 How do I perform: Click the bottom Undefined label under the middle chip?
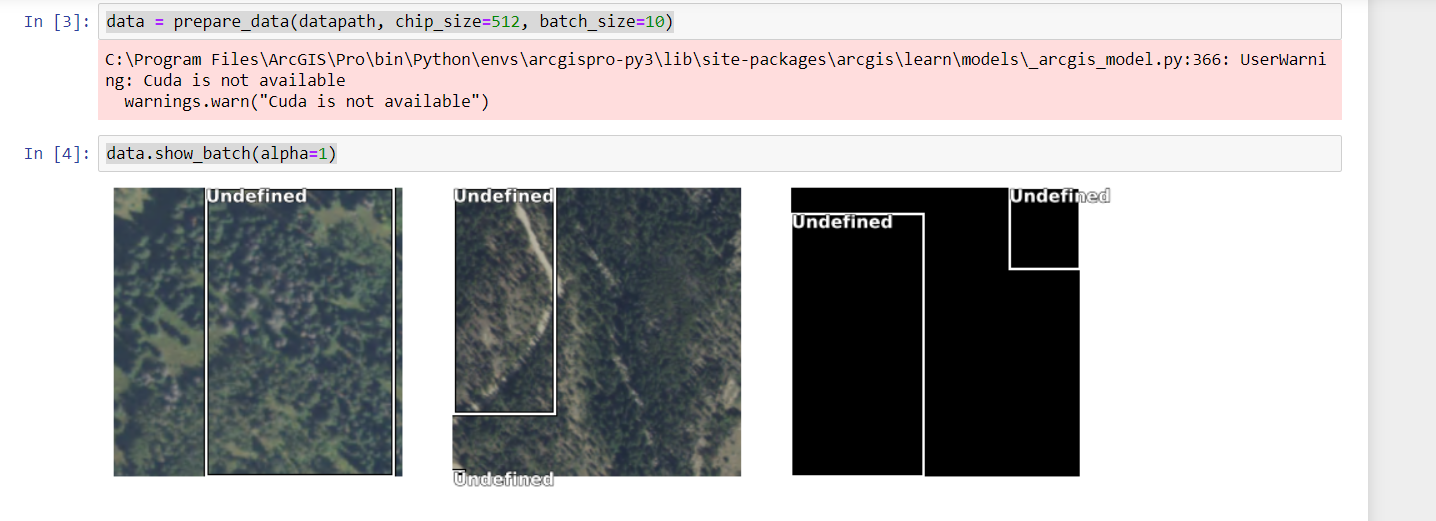click(503, 479)
